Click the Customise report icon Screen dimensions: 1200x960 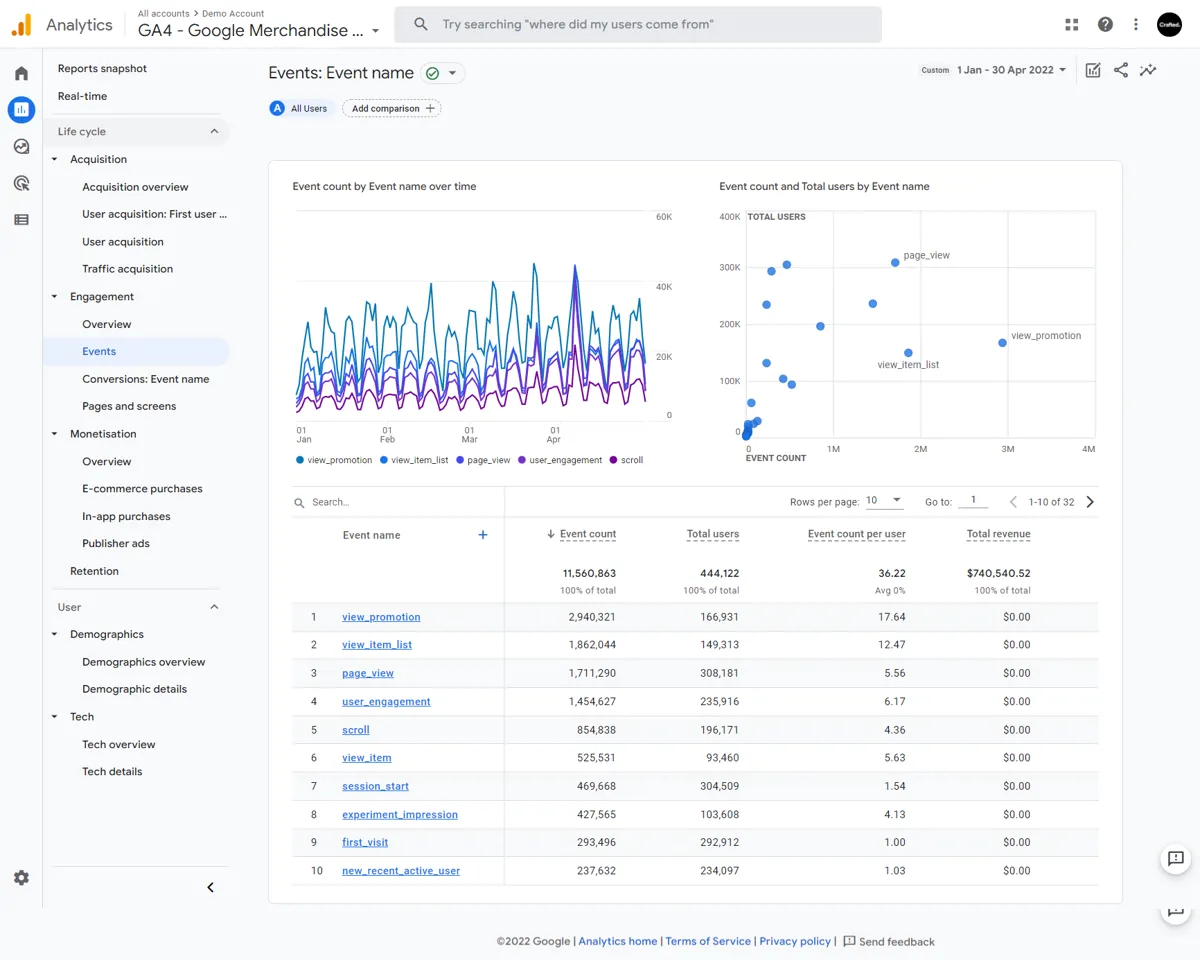click(1093, 70)
